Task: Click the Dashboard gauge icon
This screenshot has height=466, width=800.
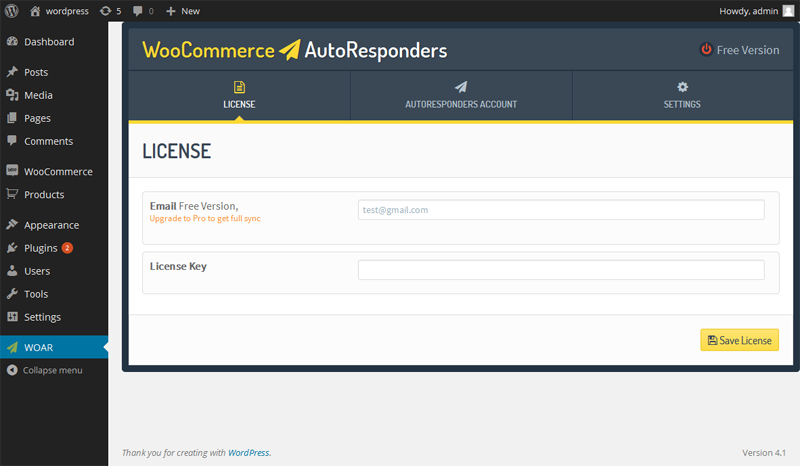Action: [12, 41]
